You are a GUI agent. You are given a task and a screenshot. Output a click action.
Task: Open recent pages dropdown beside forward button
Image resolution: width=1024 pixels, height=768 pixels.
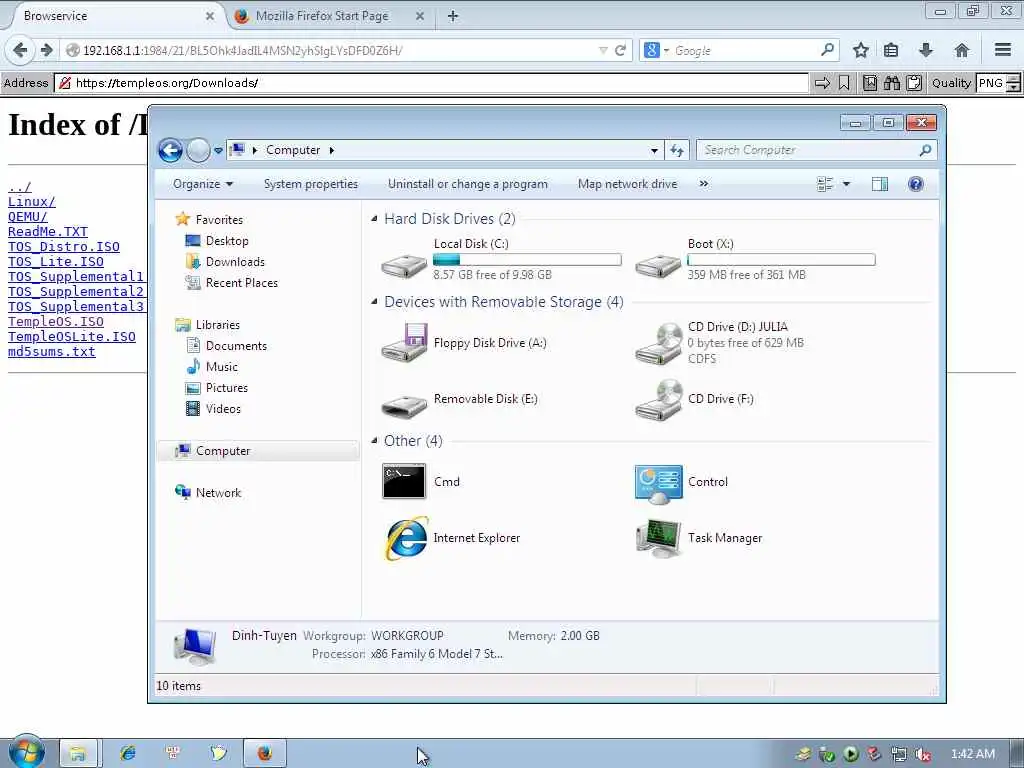pyautogui.click(x=218, y=150)
